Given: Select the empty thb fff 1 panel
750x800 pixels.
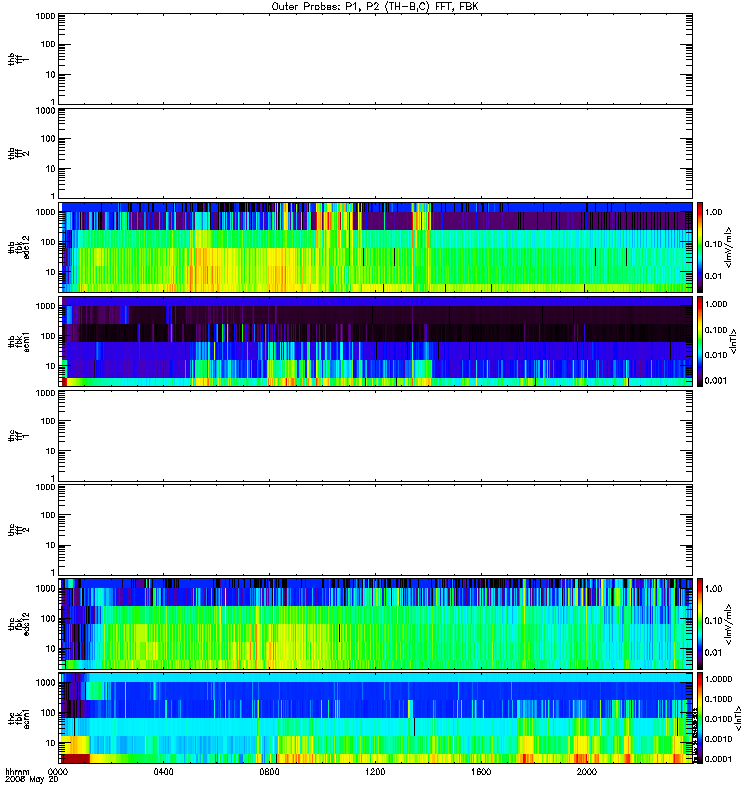Looking at the screenshot, I should (x=376, y=59).
